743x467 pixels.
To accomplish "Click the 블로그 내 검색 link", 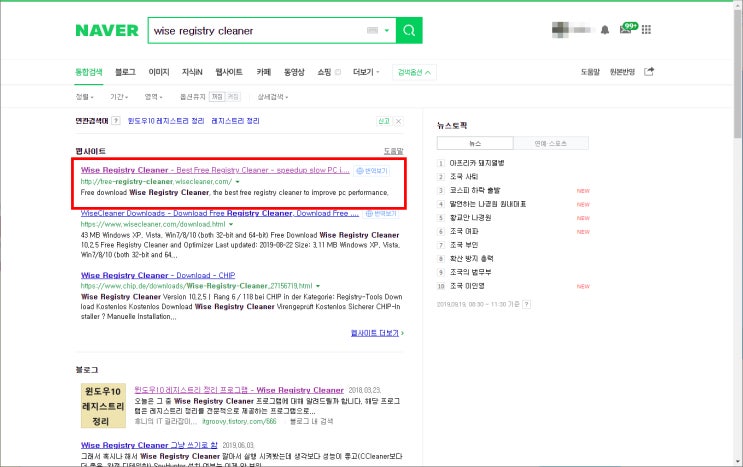I will pos(311,421).
